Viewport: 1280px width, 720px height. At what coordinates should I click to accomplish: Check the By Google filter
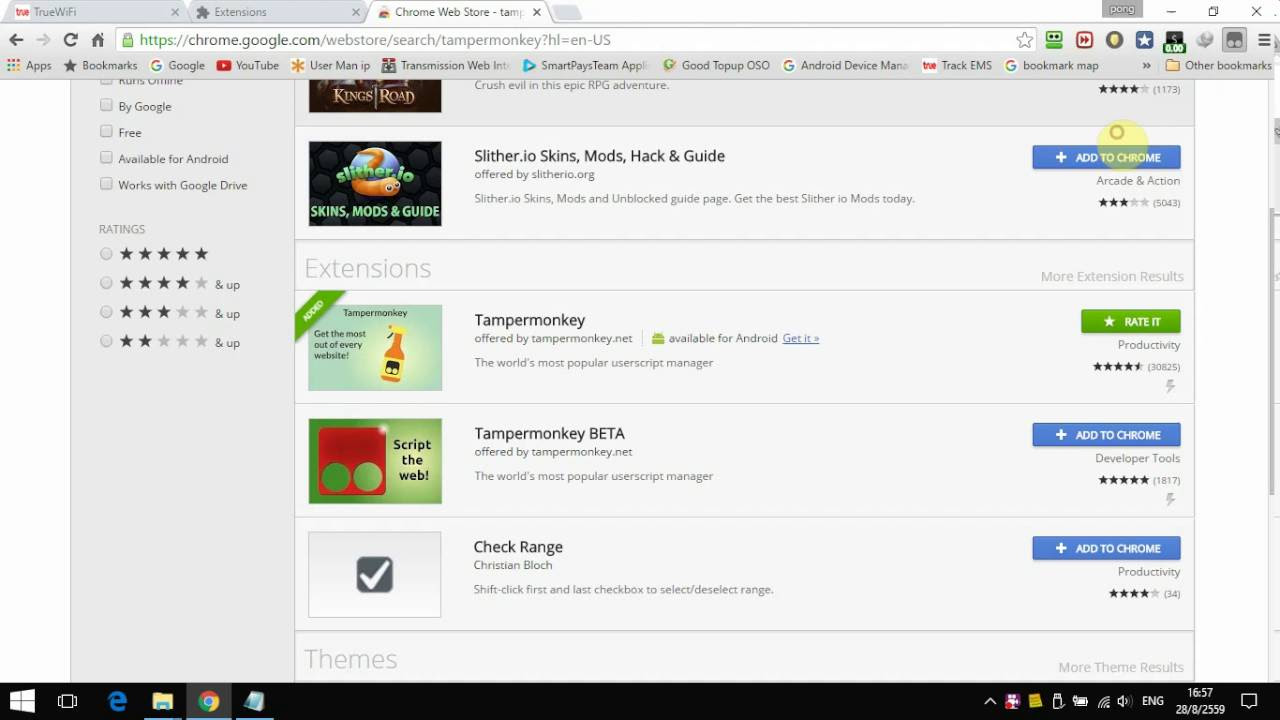(x=106, y=105)
